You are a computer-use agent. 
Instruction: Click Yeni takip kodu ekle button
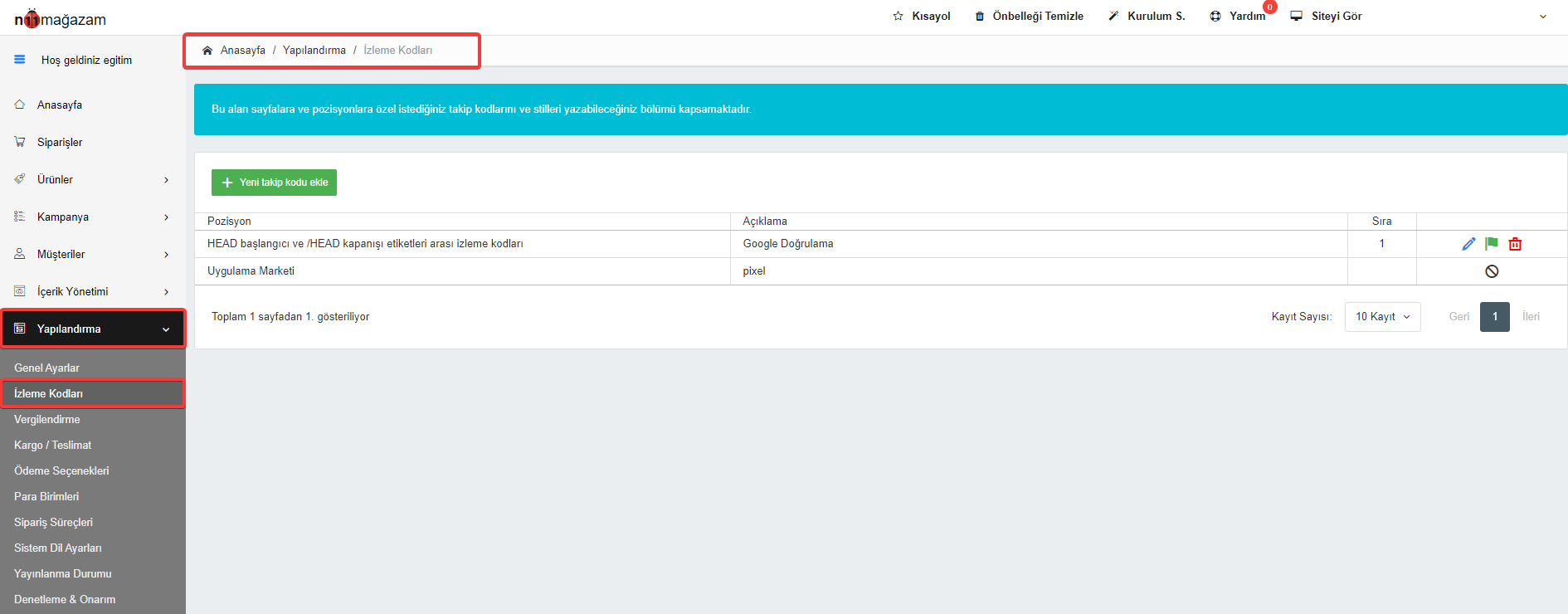pyautogui.click(x=274, y=183)
